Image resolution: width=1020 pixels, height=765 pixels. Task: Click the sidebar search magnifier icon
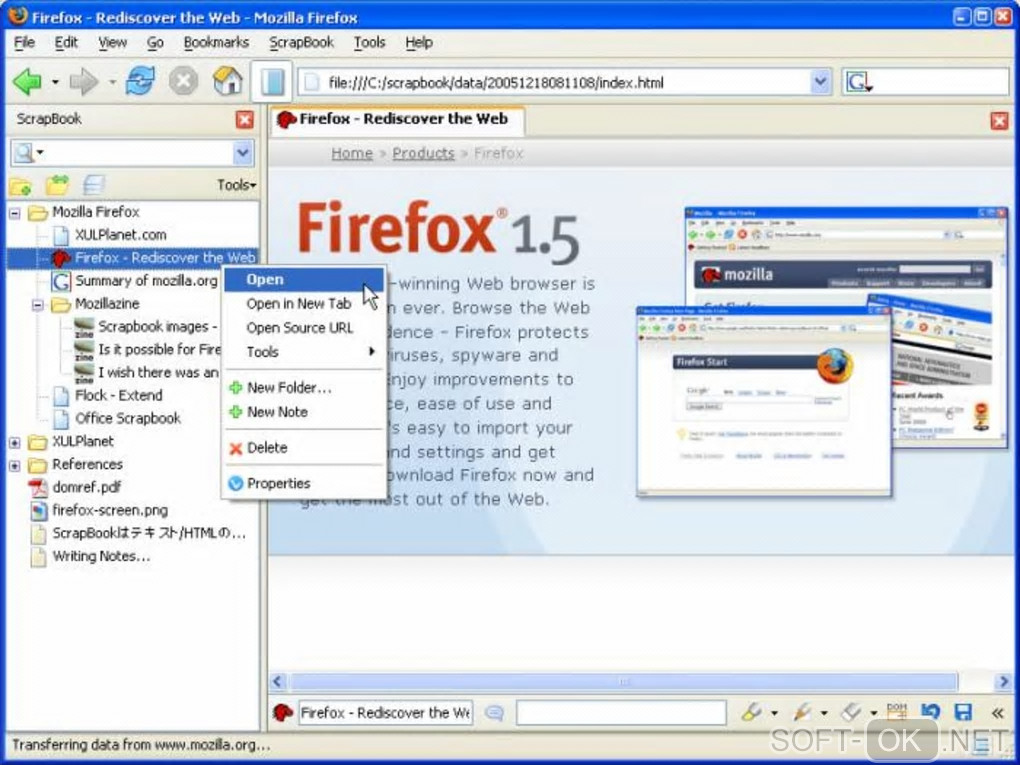tap(23, 153)
